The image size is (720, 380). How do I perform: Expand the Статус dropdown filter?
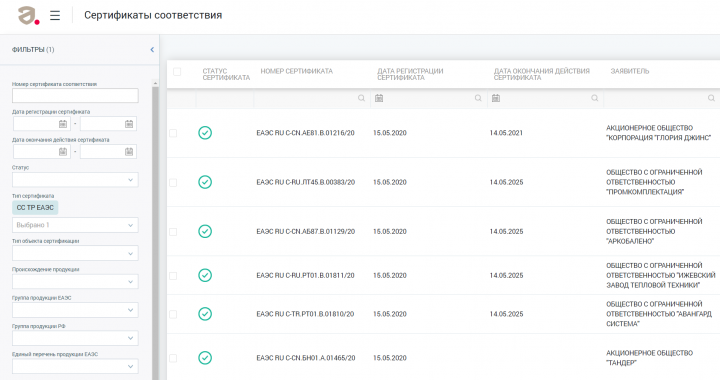pos(75,180)
